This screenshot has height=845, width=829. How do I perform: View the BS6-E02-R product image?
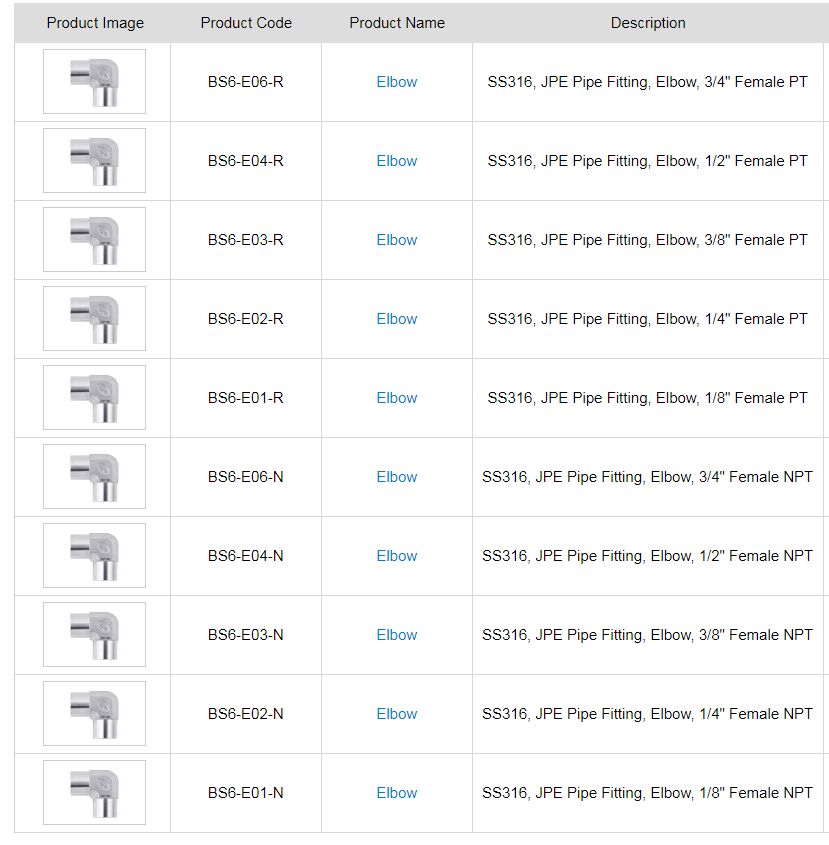point(94,319)
